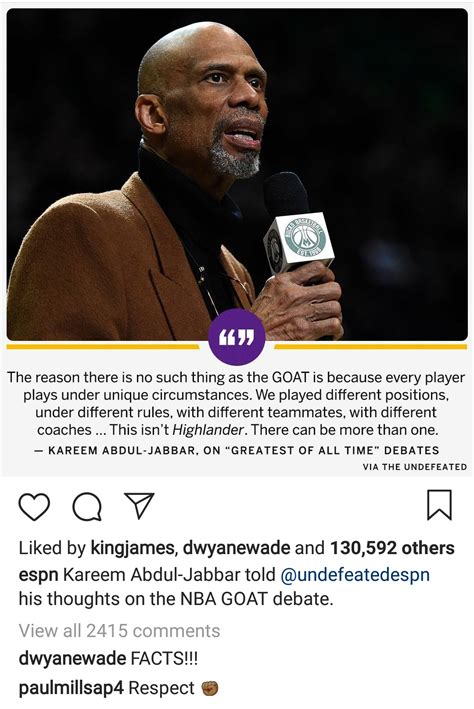Tap the GOAT quote text block

pos(237,403)
